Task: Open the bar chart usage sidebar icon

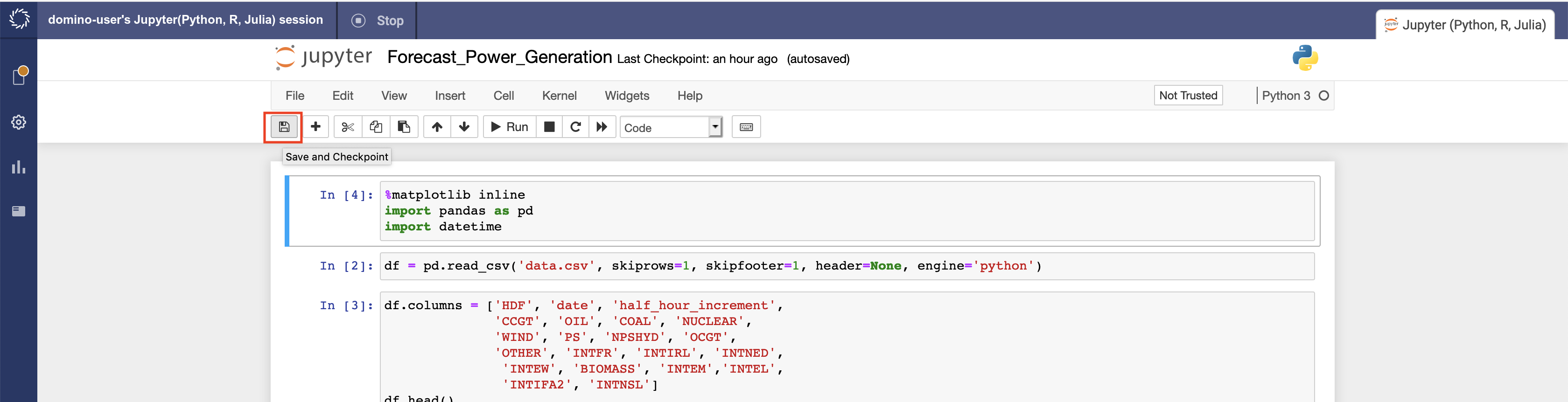Action: coord(19,167)
